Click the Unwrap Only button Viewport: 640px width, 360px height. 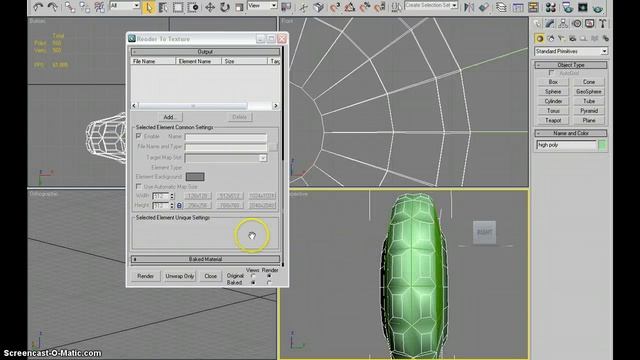click(x=180, y=276)
